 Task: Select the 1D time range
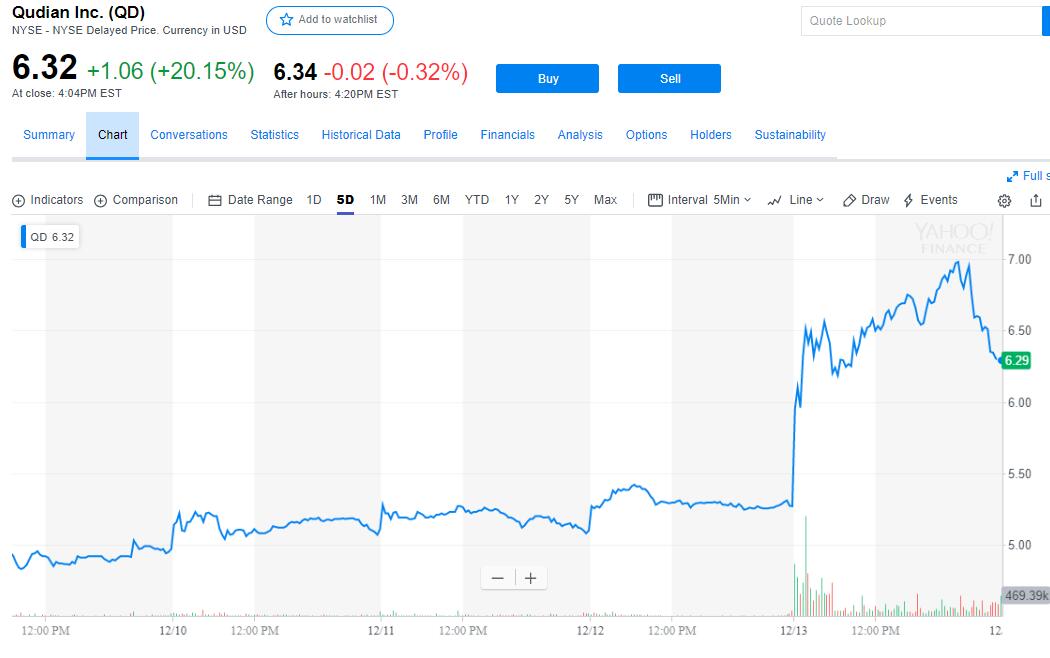314,200
